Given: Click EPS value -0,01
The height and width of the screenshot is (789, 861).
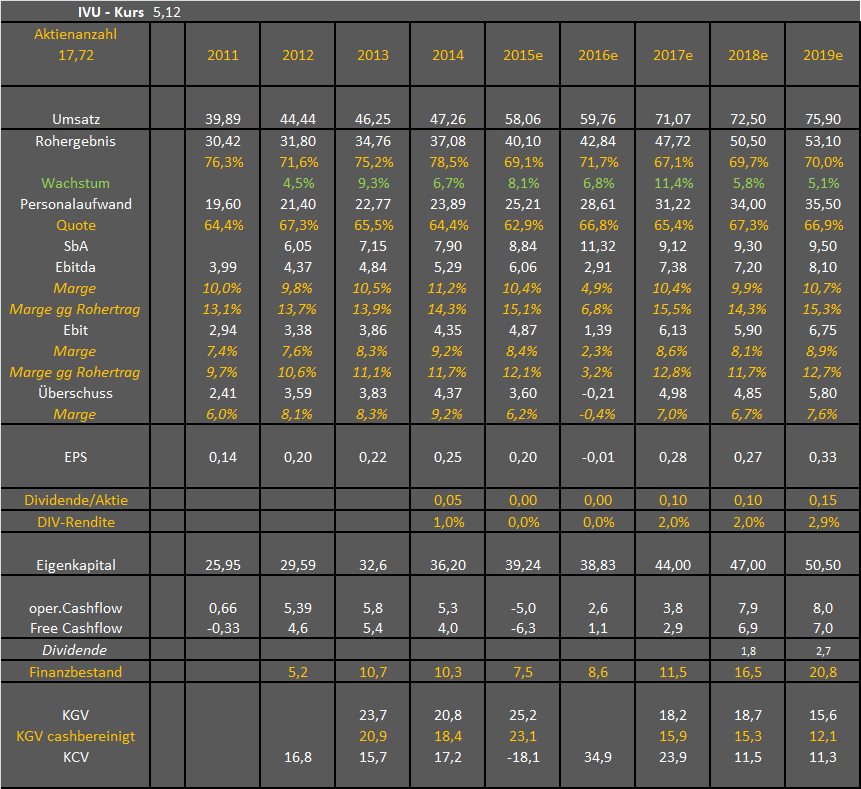Looking at the screenshot, I should pos(598,457).
